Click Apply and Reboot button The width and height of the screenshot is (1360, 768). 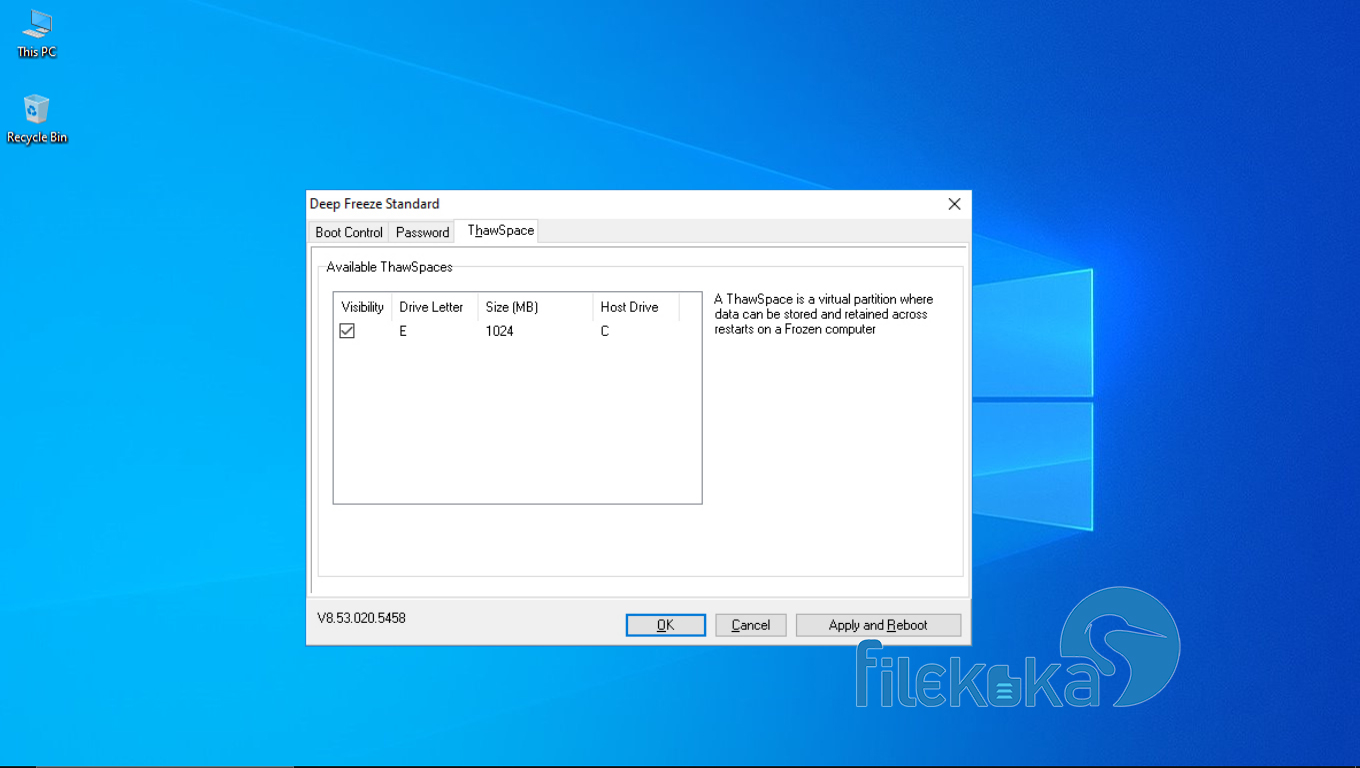click(x=878, y=625)
